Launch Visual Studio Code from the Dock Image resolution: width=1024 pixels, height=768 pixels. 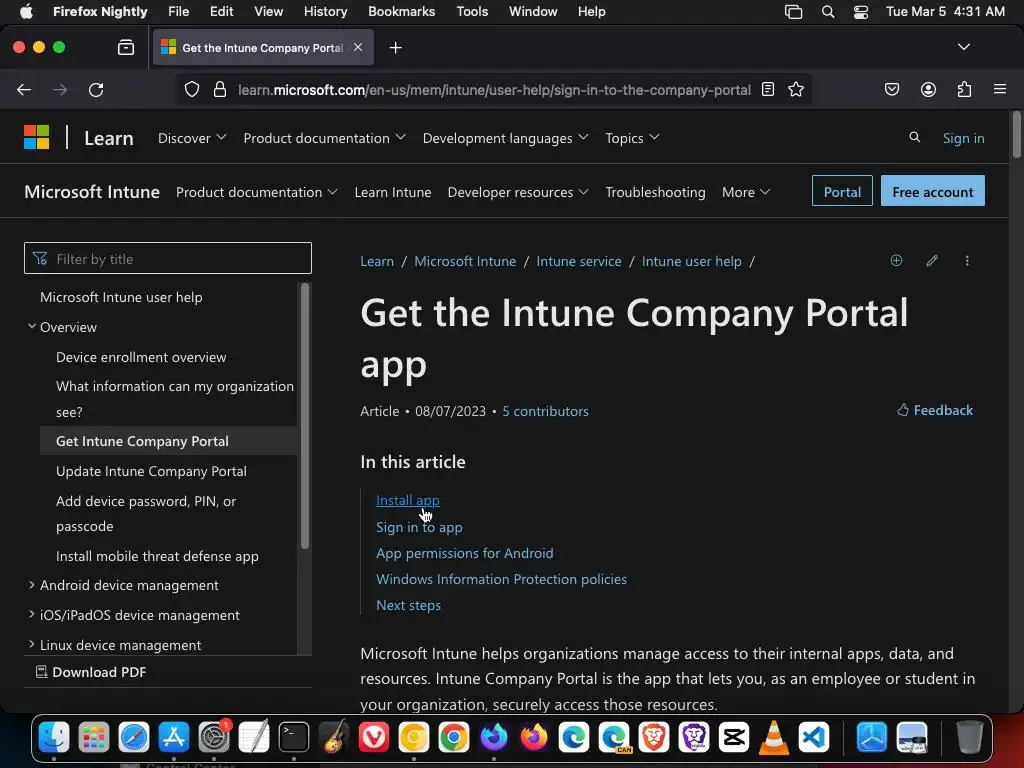[x=814, y=737]
